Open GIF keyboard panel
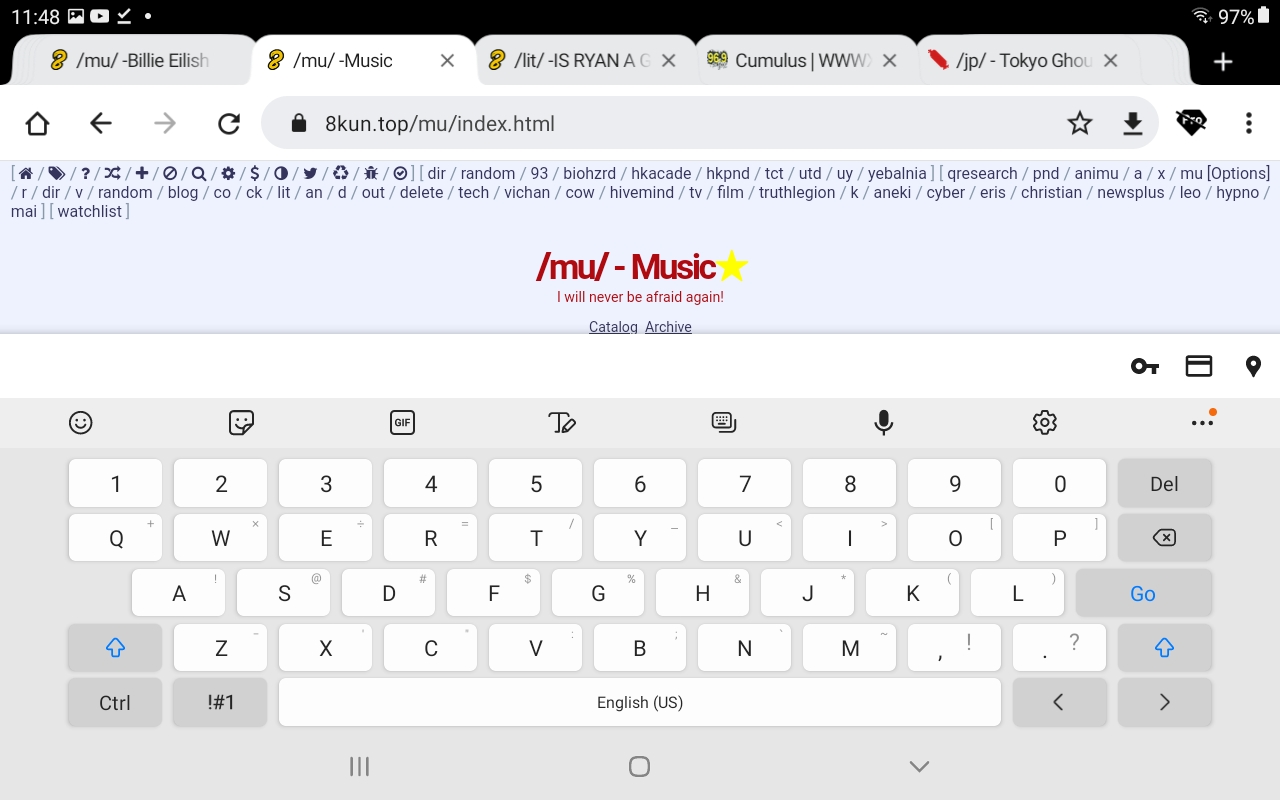 coord(402,423)
